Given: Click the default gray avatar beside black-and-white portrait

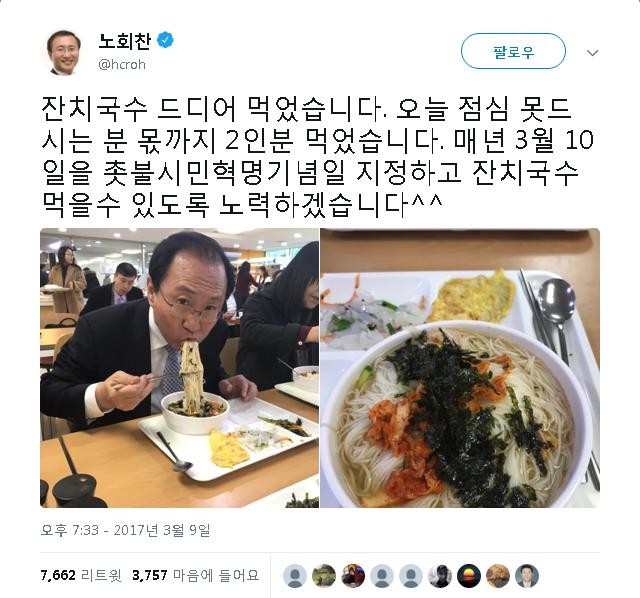Looking at the screenshot, I should (x=411, y=576).
